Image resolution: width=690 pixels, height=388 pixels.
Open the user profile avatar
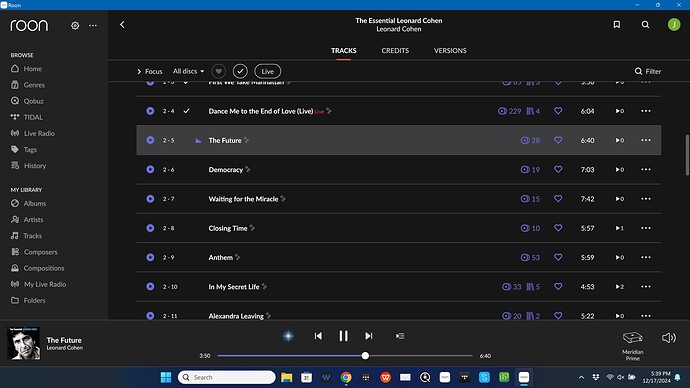[674, 25]
